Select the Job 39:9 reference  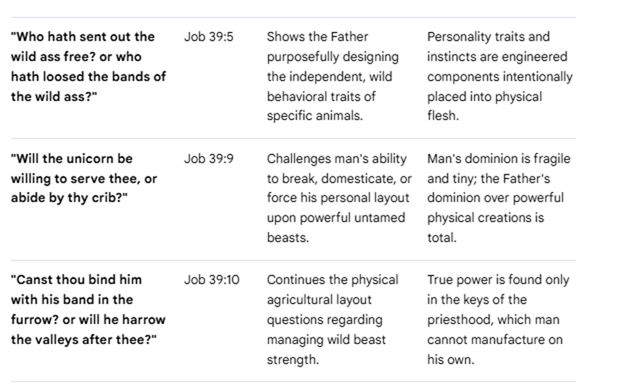pyautogui.click(x=208, y=159)
